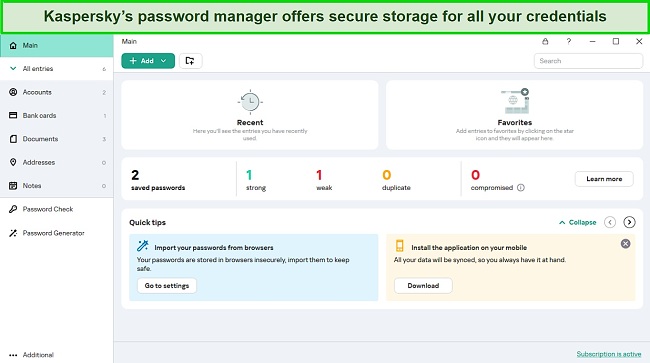Open the Accounts category
This screenshot has height=363, width=650.
click(x=56, y=92)
